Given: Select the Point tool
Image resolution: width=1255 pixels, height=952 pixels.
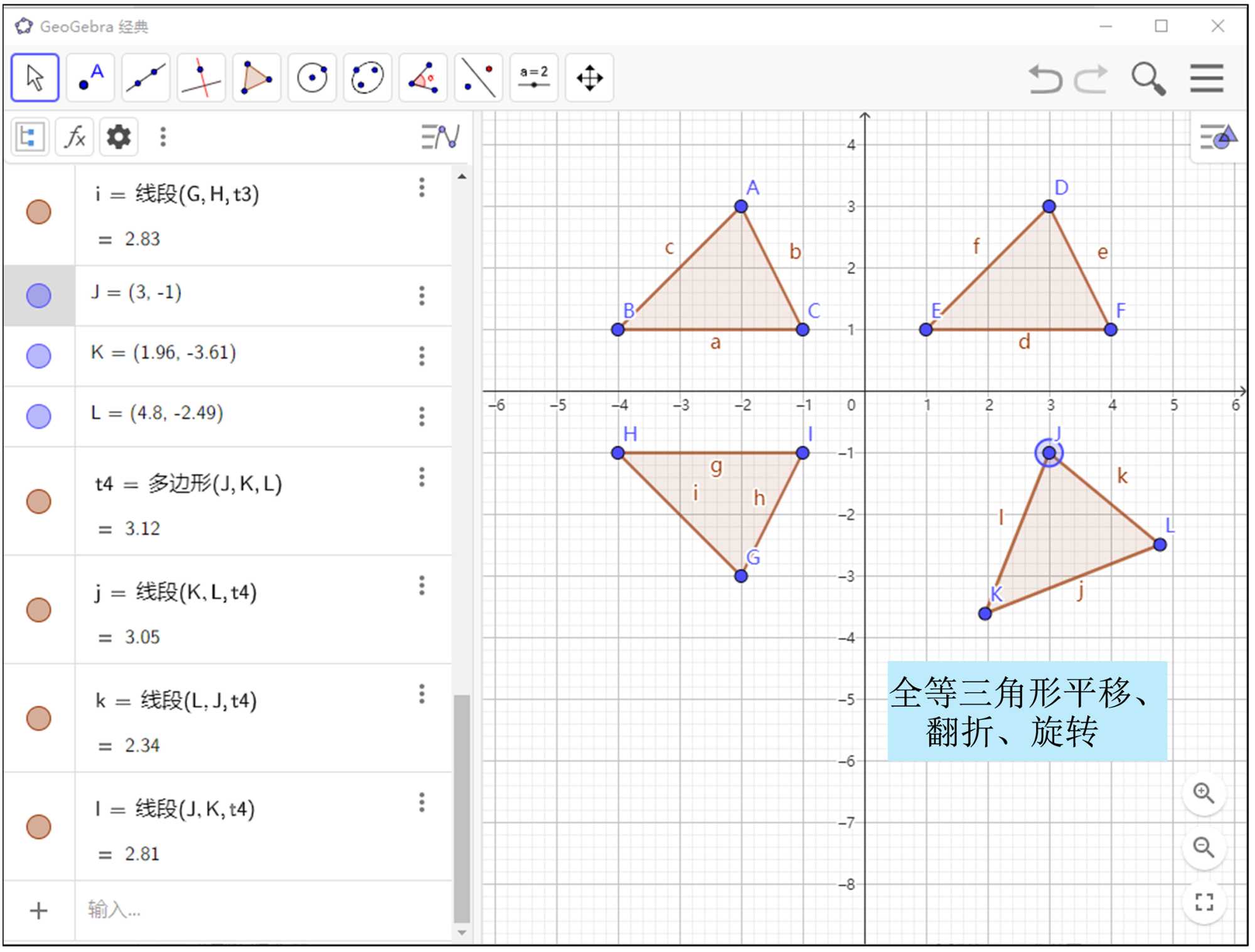Looking at the screenshot, I should click(90, 78).
